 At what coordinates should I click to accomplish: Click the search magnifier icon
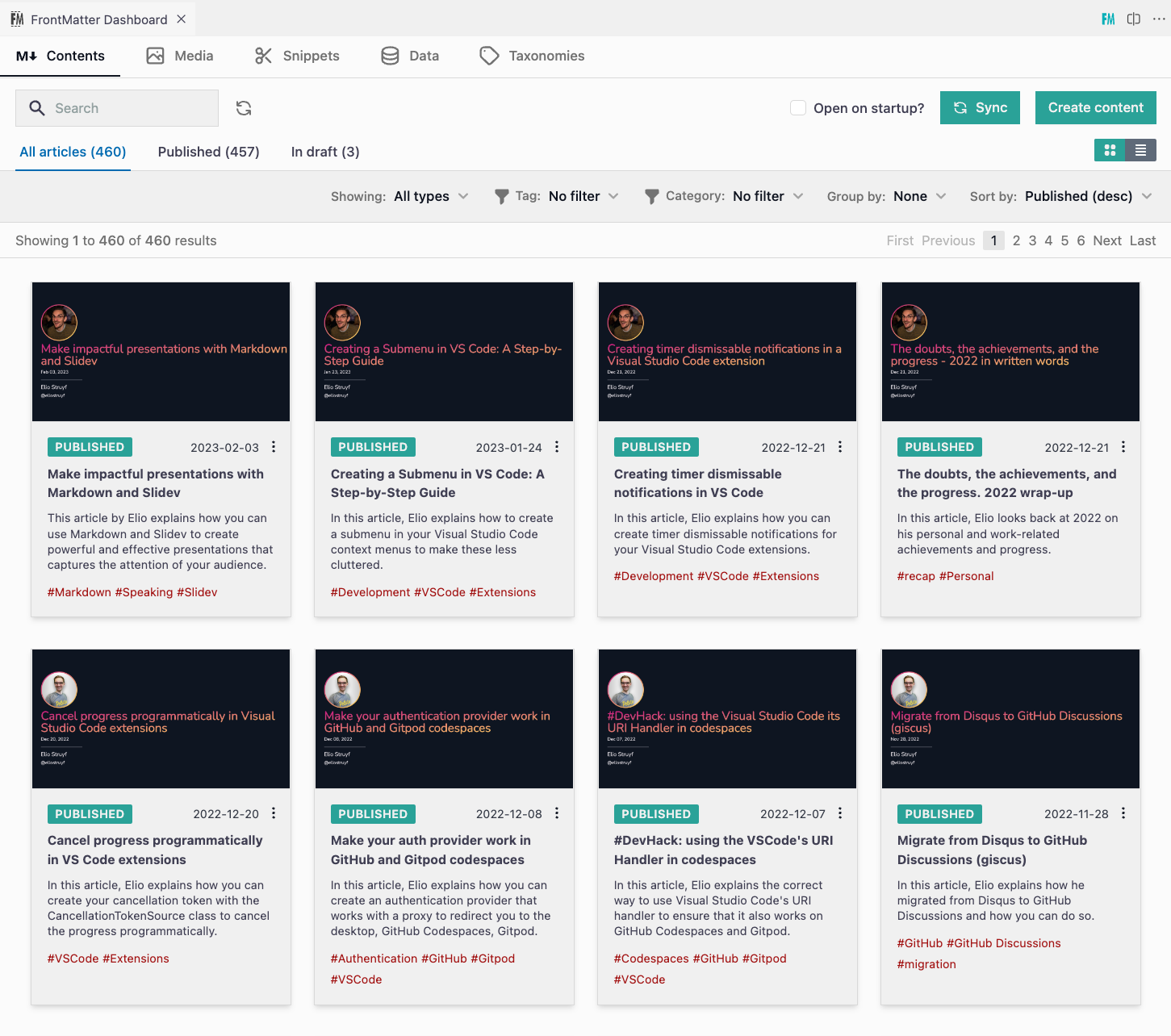[x=36, y=108]
